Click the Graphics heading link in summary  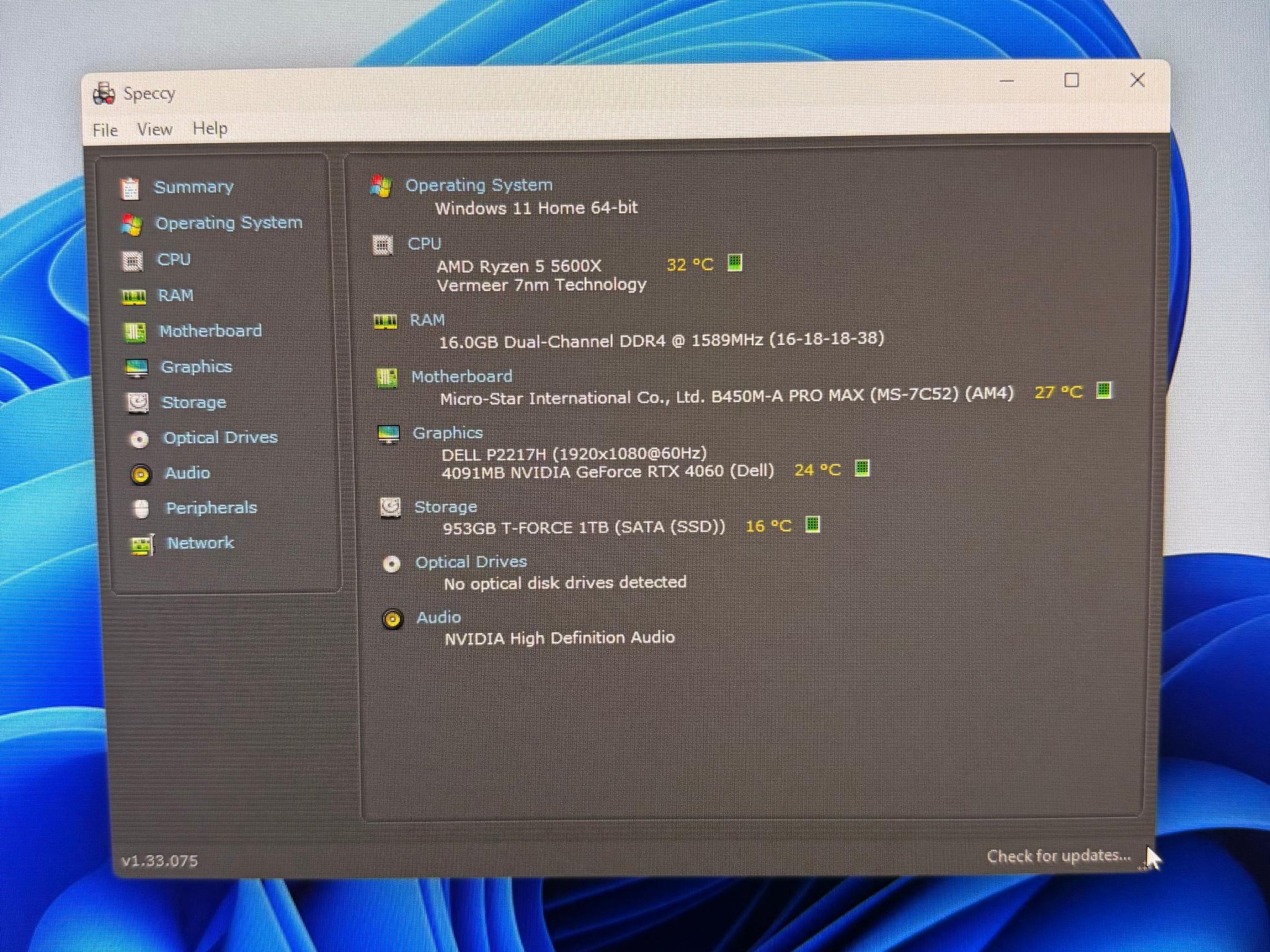(448, 433)
